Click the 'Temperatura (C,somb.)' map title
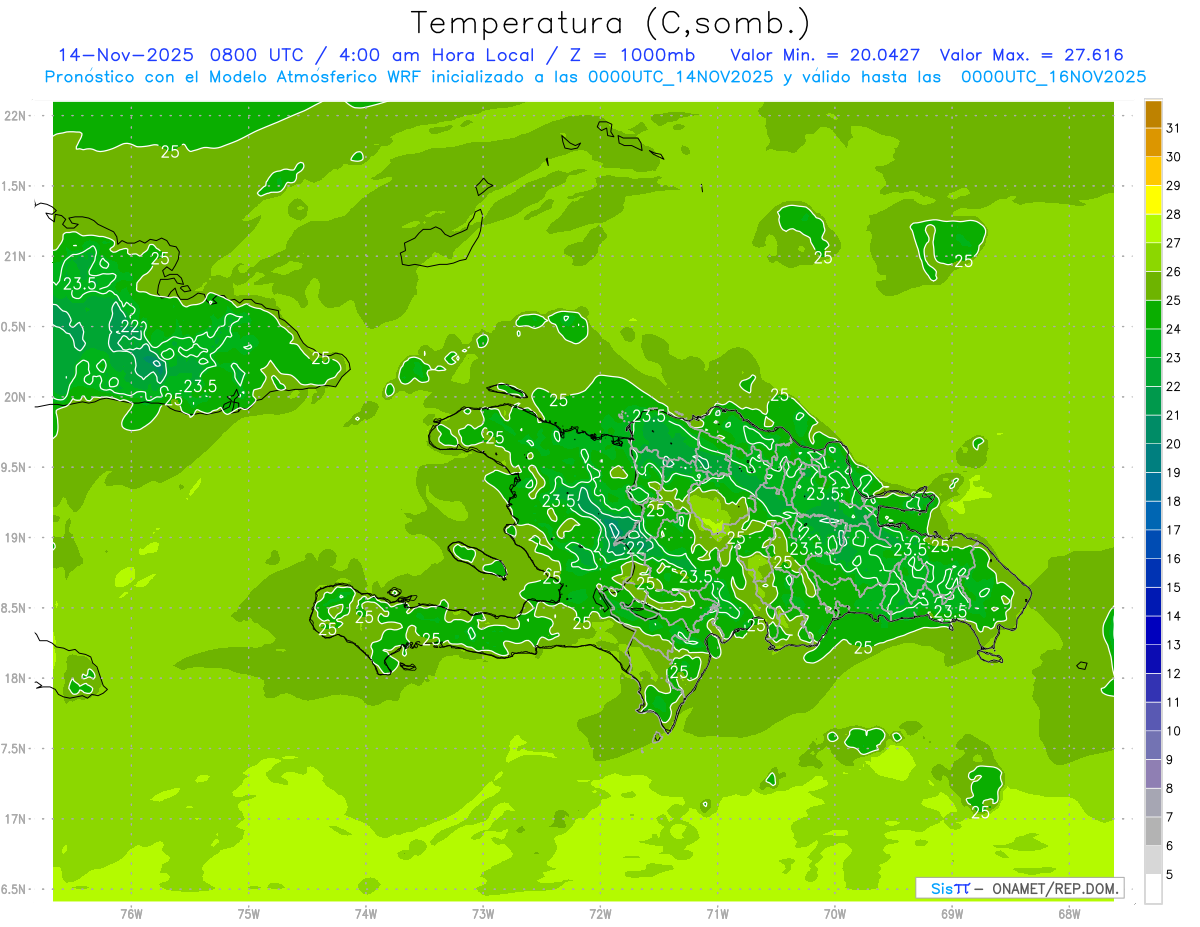 [x=610, y=23]
